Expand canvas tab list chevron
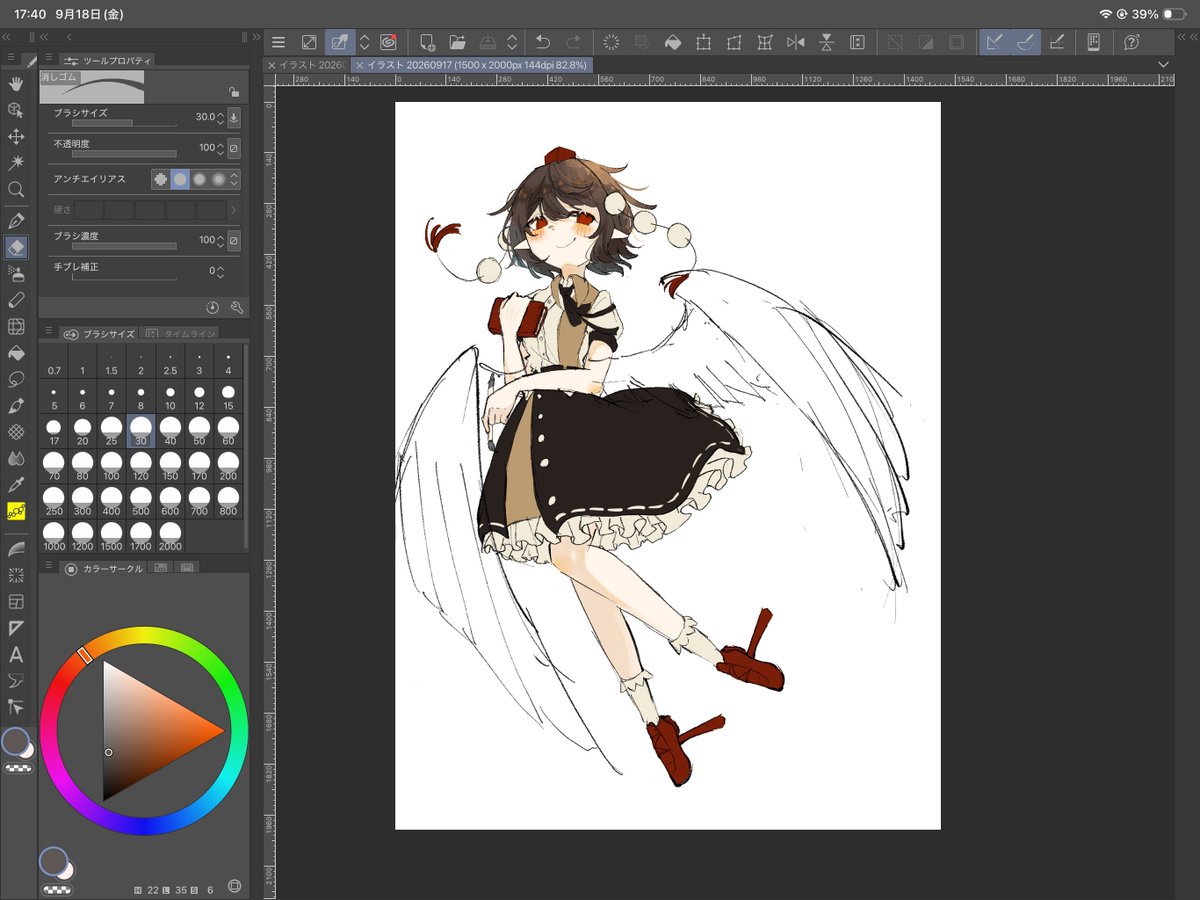The width and height of the screenshot is (1200, 900). (1163, 64)
